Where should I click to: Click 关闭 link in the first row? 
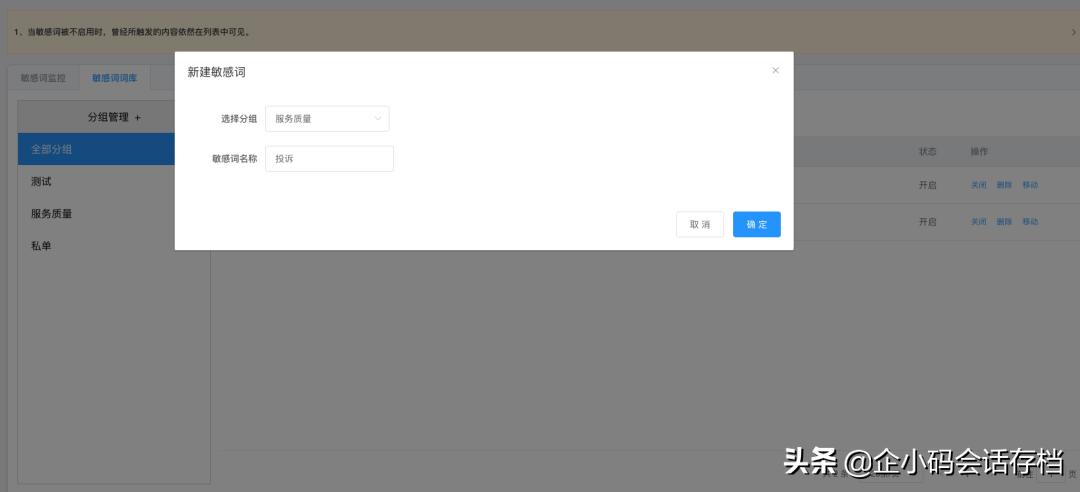click(979, 185)
